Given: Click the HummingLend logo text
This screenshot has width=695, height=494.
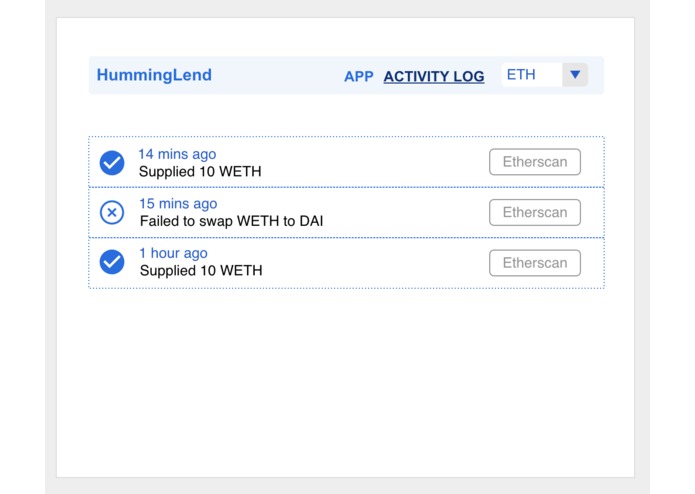Looking at the screenshot, I should 154,75.
